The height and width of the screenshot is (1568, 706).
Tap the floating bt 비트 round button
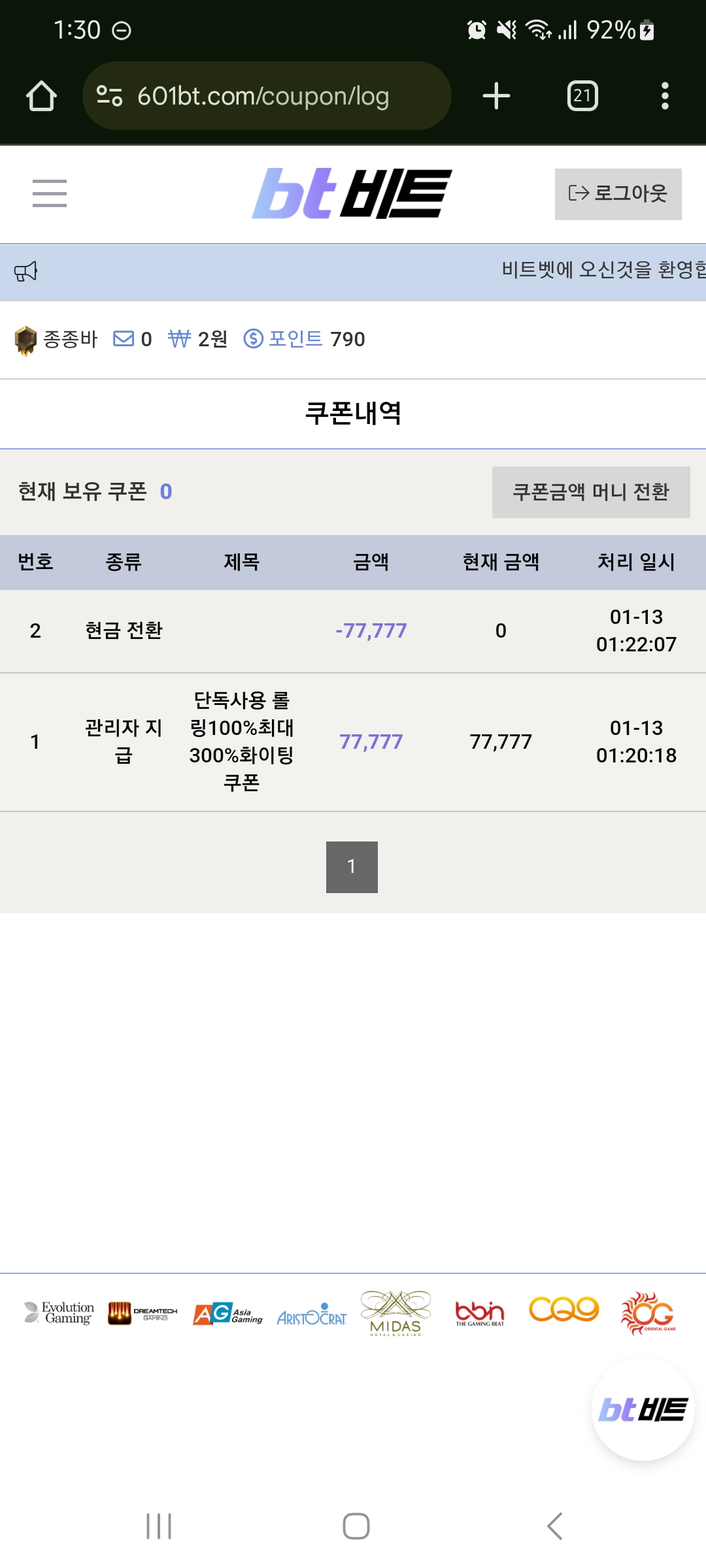tap(643, 1409)
